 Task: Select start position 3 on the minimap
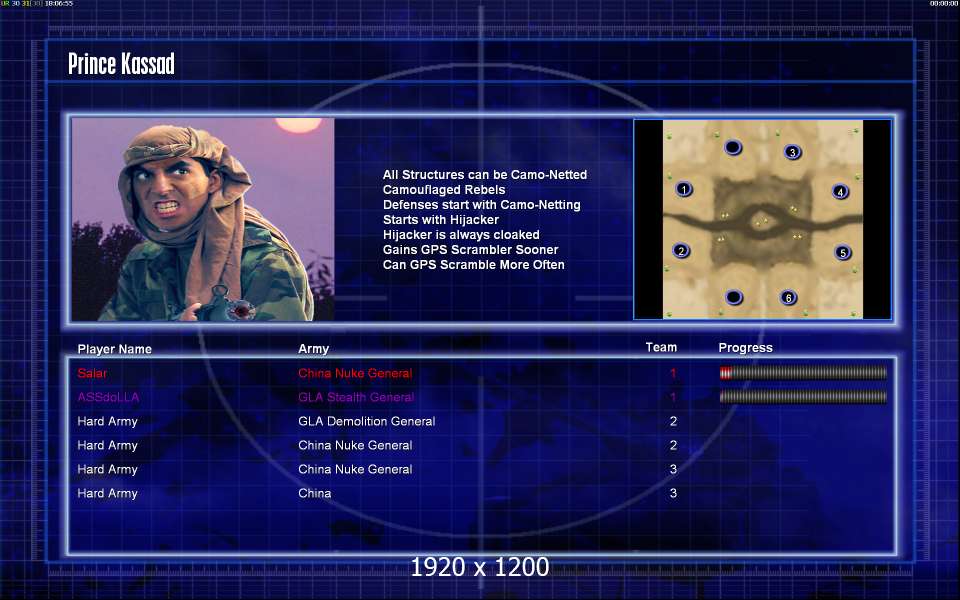[x=792, y=152]
